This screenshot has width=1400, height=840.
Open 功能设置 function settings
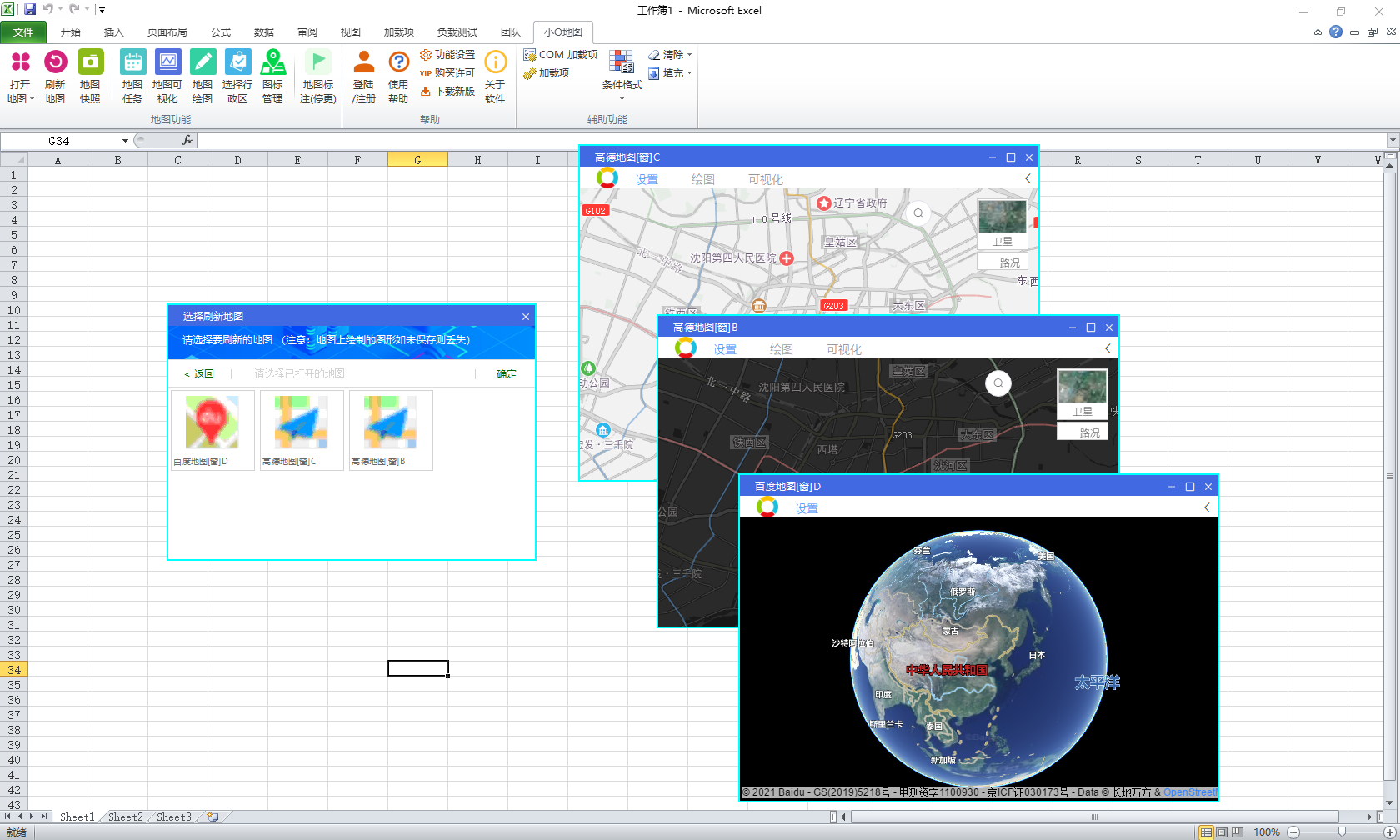pos(447,55)
